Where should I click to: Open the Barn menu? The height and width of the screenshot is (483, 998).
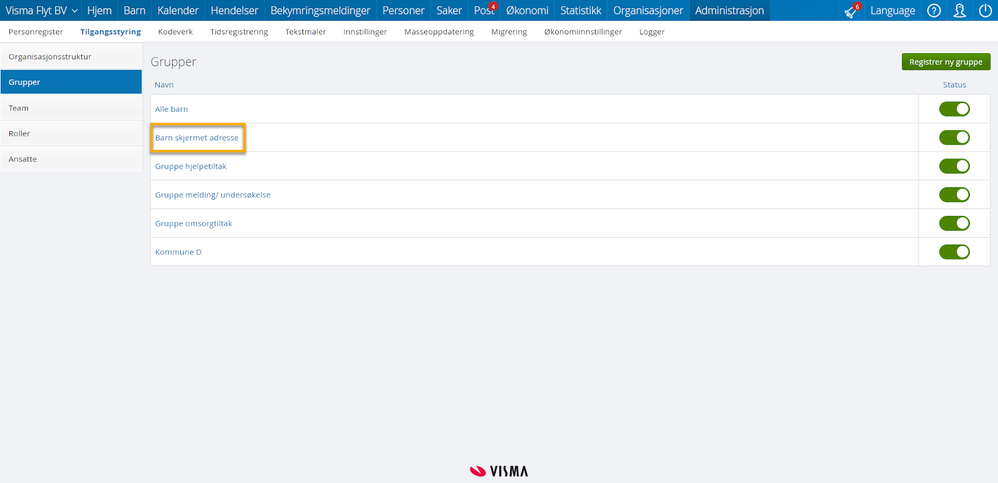click(x=134, y=11)
